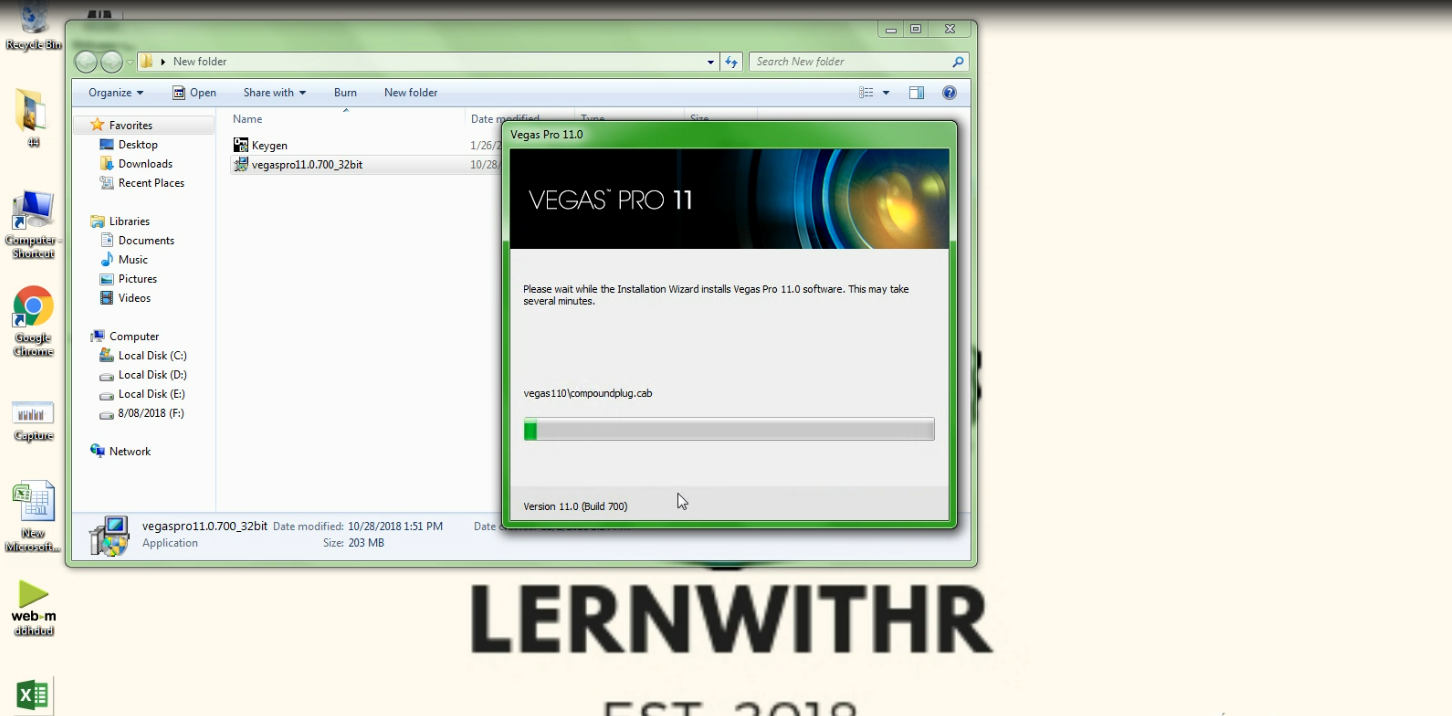
Task: Open the Pictures library
Action: click(x=138, y=279)
